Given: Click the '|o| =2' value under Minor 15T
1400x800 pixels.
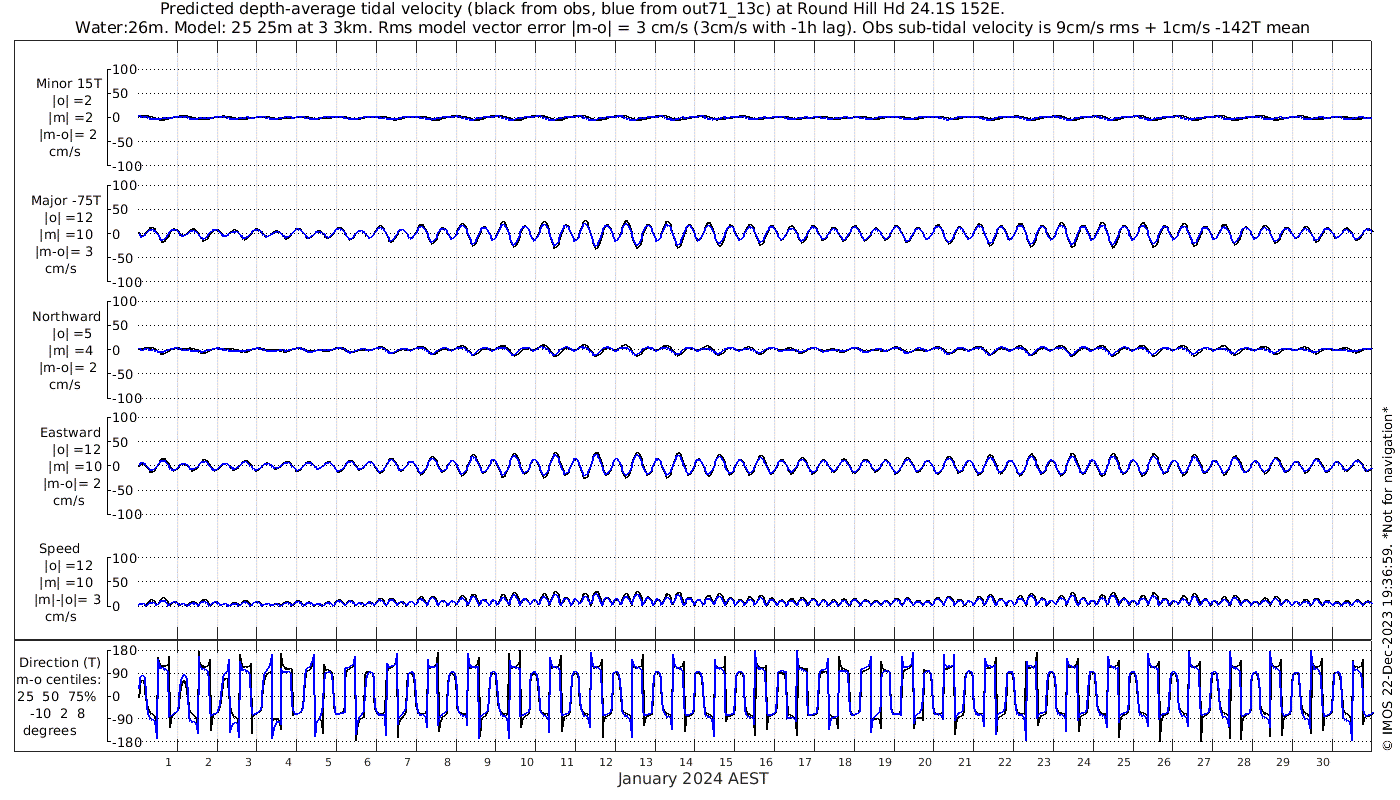Looking at the screenshot, I should click(x=72, y=102).
